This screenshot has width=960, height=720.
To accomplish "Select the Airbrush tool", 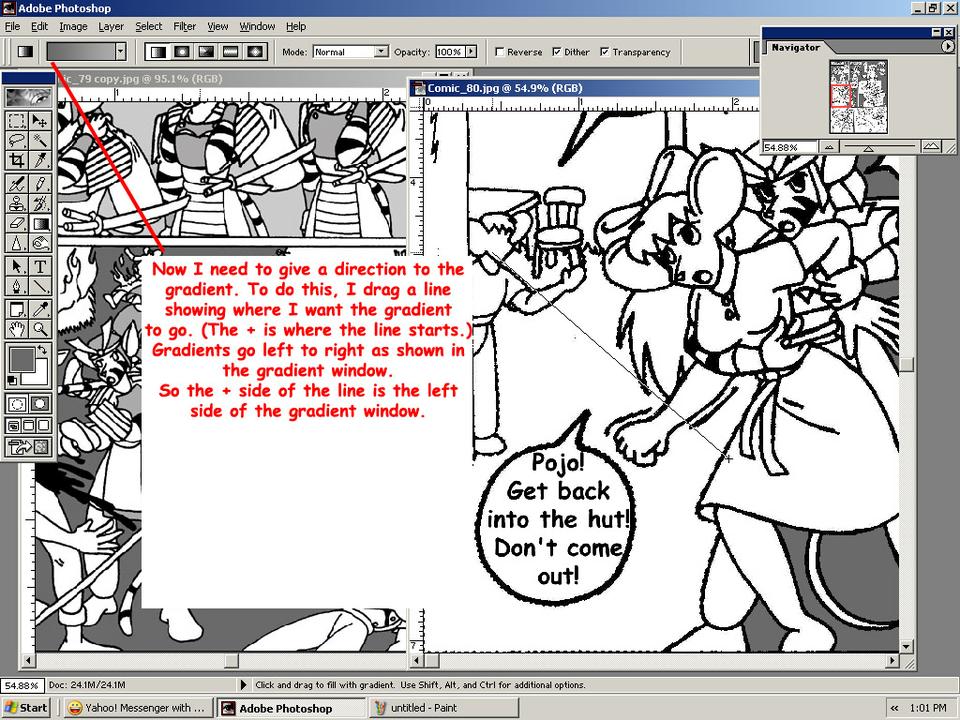I will pyautogui.click(x=17, y=183).
